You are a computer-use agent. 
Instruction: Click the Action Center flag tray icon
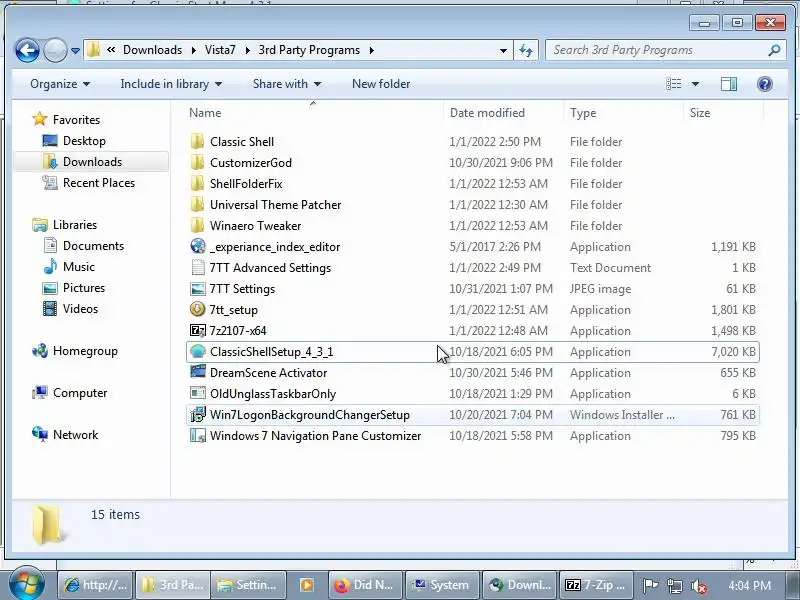(650, 585)
